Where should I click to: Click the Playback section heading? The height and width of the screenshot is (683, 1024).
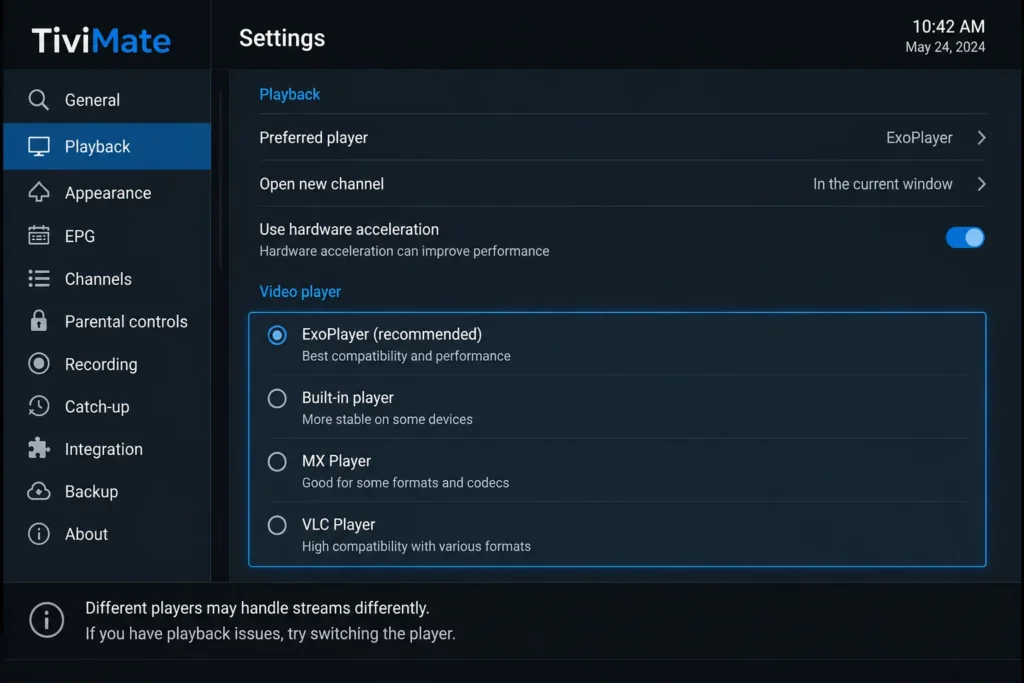coord(289,94)
